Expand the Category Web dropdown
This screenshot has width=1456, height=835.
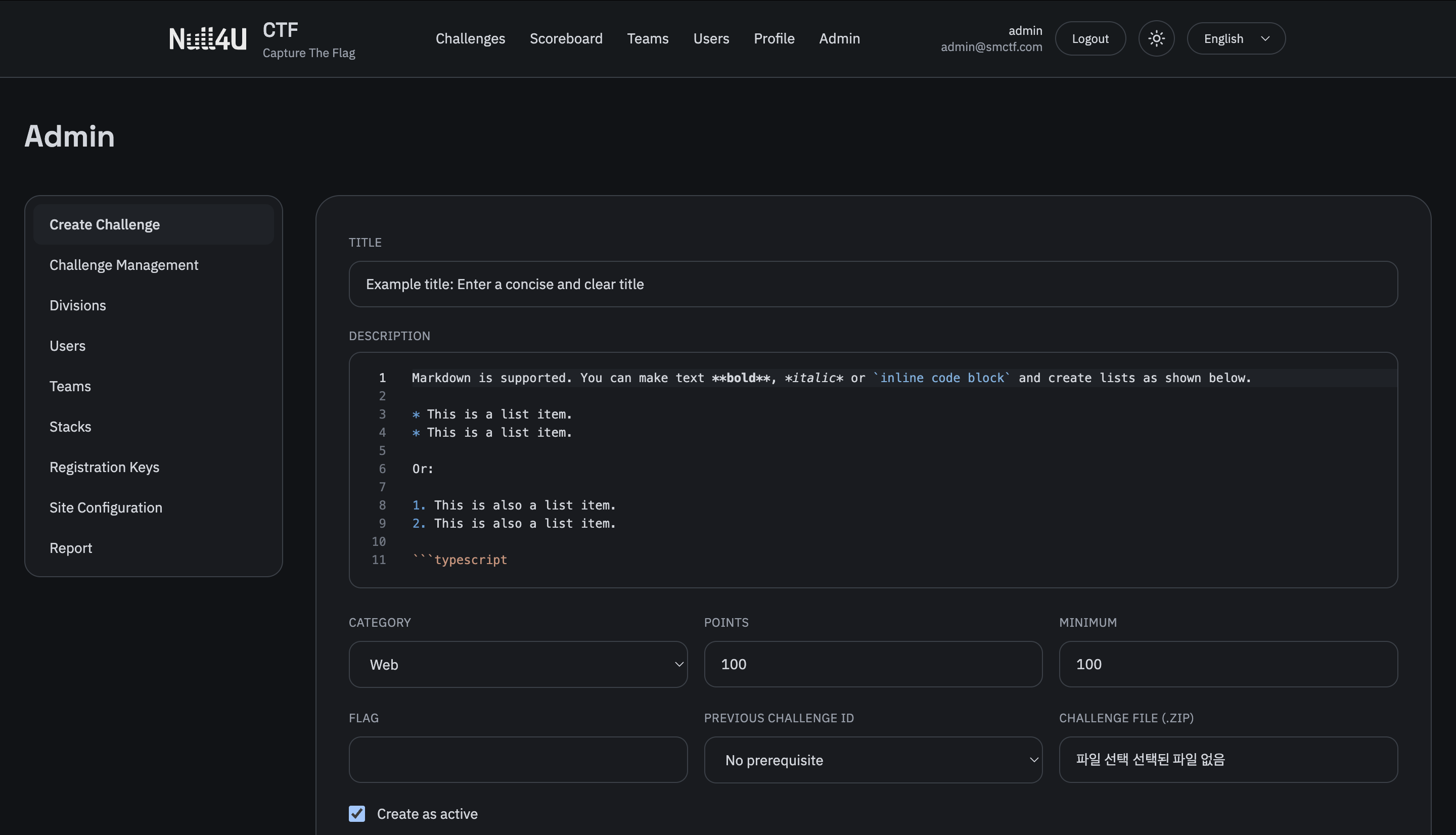pos(517,664)
